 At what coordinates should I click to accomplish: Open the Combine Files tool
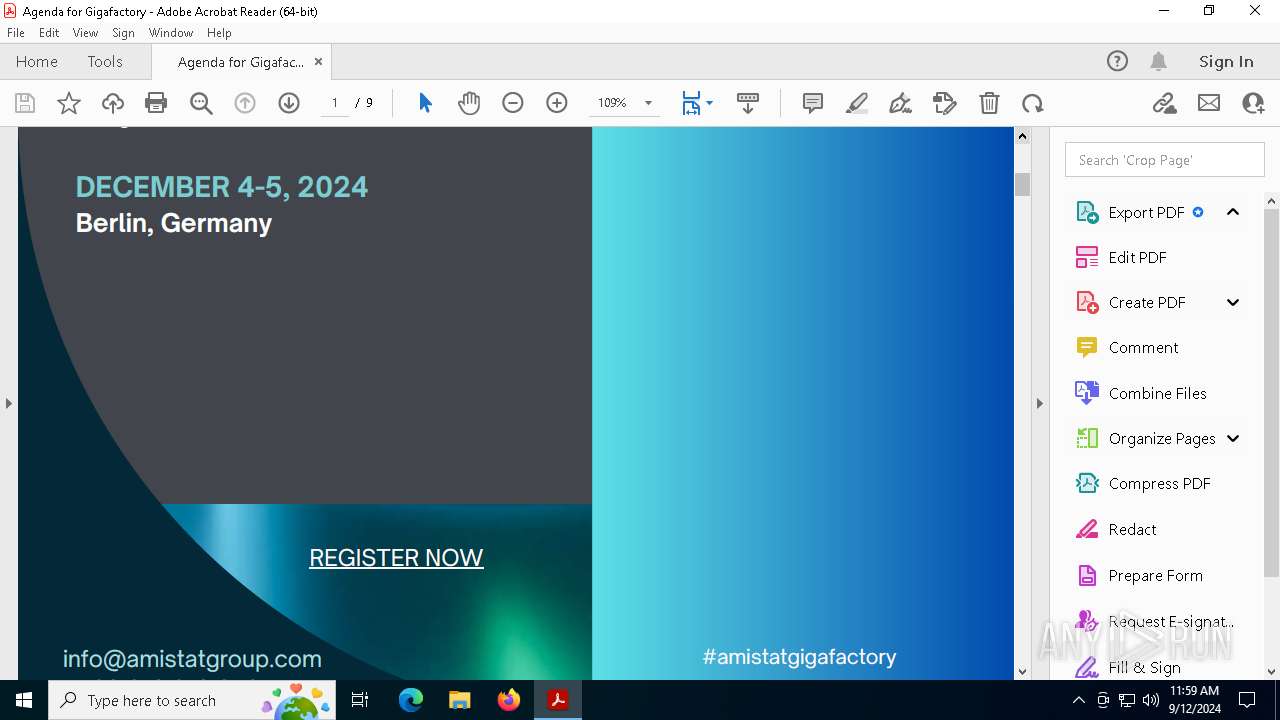coord(1157,393)
